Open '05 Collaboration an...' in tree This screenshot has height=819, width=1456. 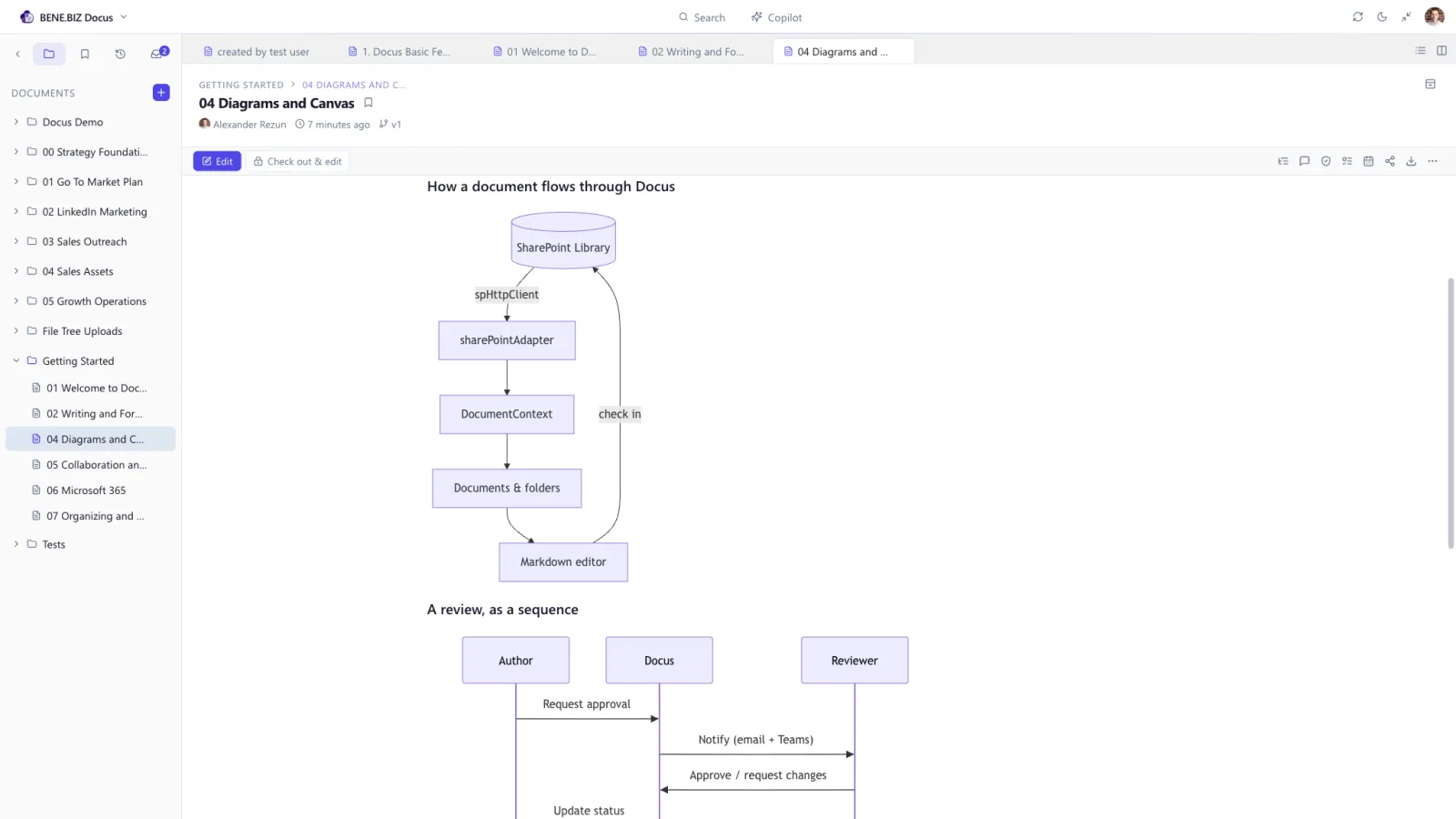tap(90, 464)
